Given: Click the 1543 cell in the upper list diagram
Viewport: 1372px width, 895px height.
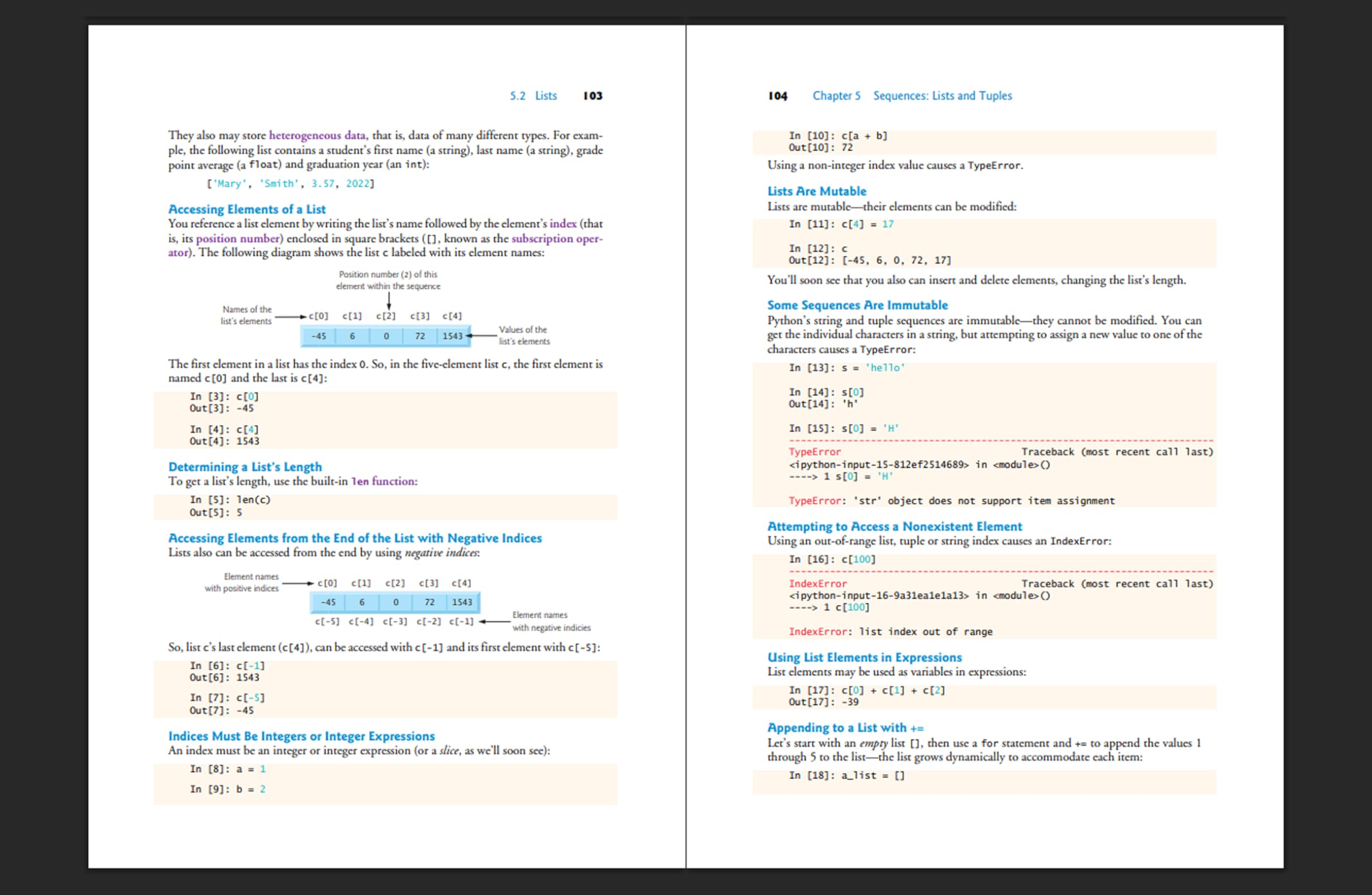Looking at the screenshot, I should click(453, 336).
